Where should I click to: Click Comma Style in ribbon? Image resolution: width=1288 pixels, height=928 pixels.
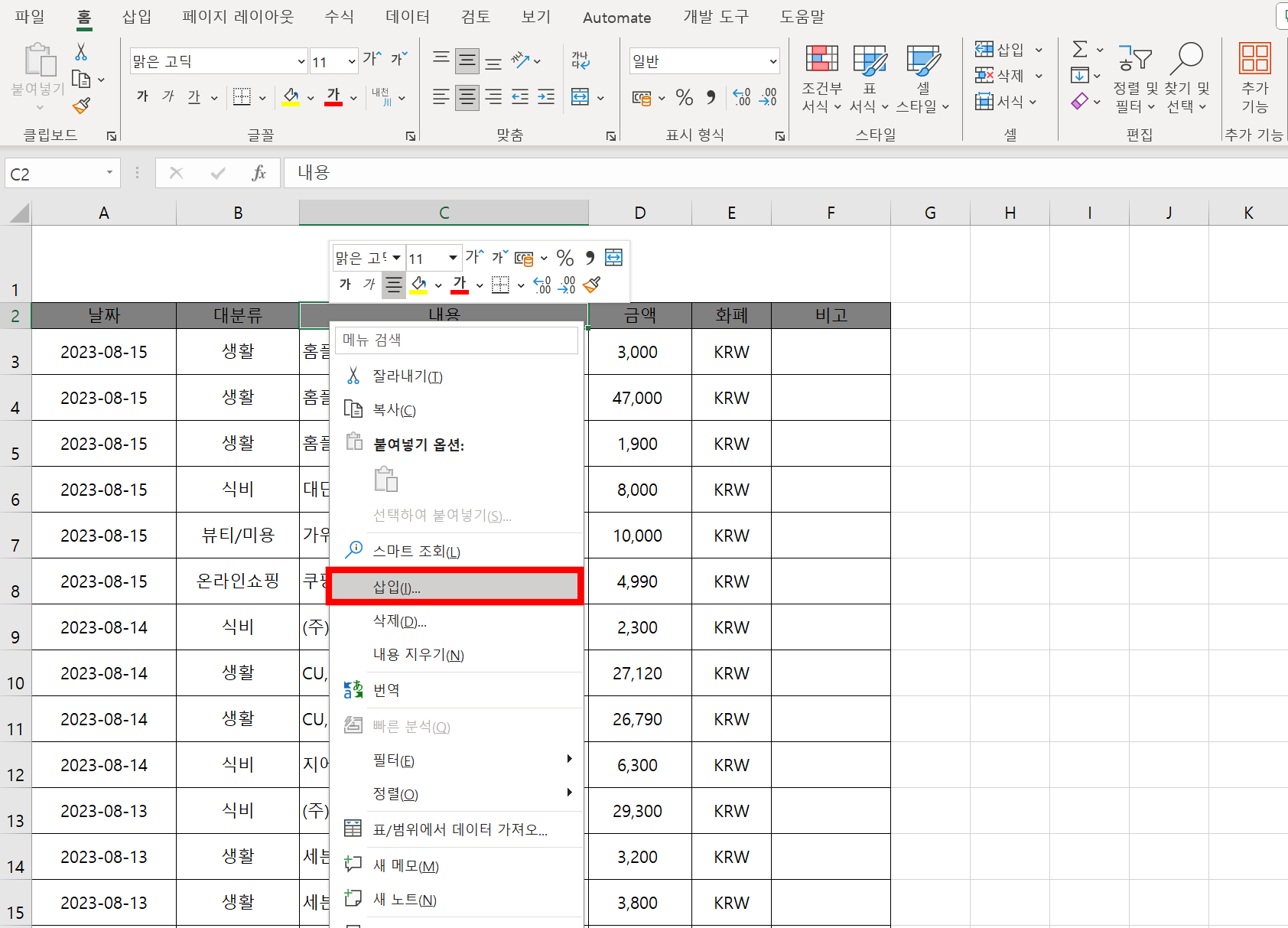[x=711, y=97]
